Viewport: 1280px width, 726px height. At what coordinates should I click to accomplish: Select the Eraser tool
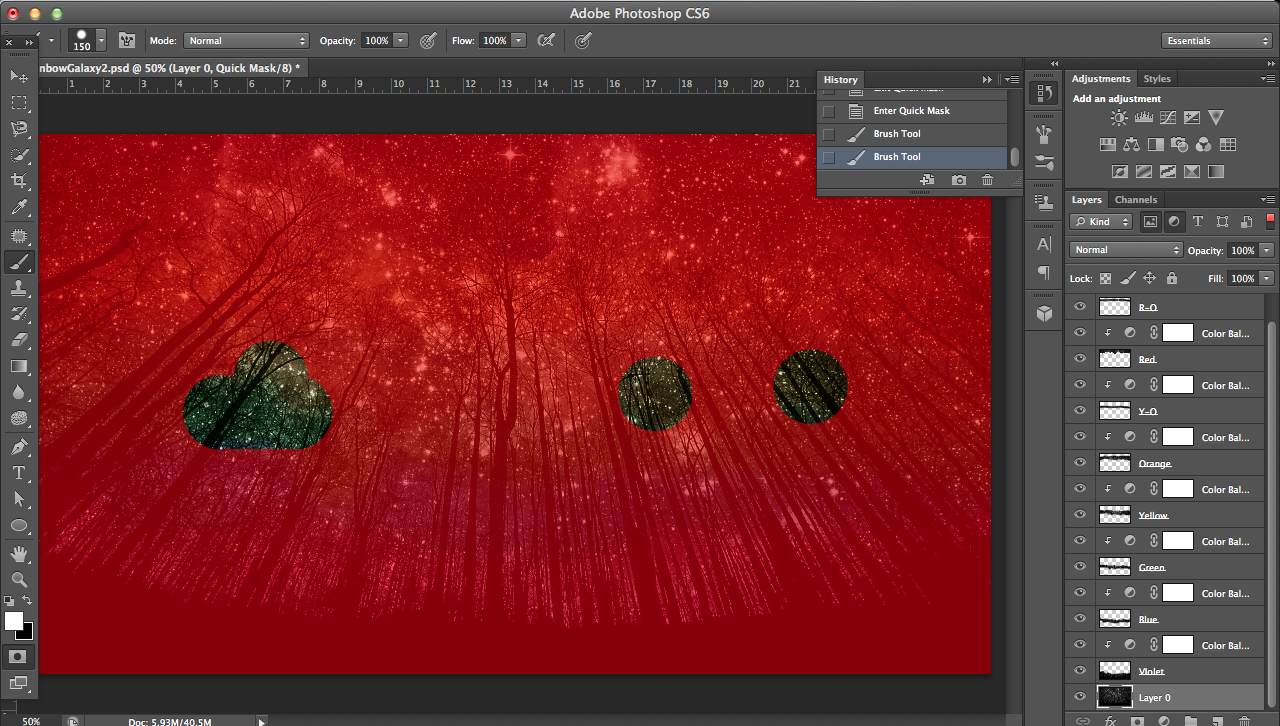(19, 340)
